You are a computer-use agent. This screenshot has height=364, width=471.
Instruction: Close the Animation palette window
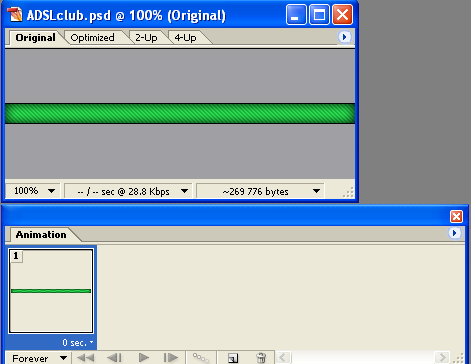click(x=456, y=216)
